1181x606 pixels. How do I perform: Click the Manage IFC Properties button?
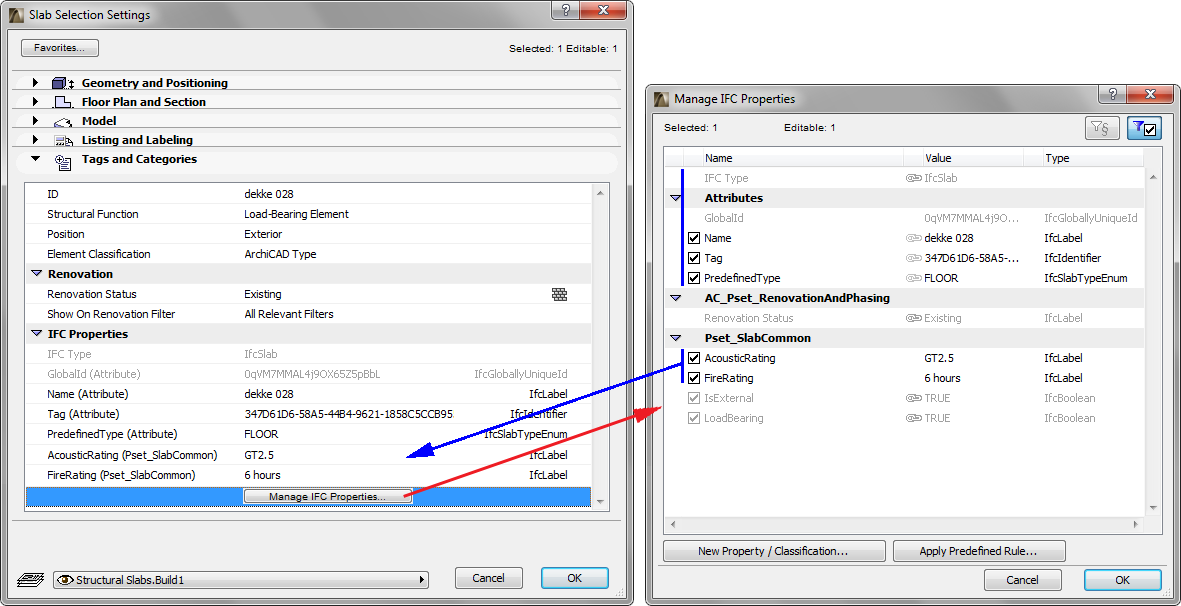[x=328, y=496]
